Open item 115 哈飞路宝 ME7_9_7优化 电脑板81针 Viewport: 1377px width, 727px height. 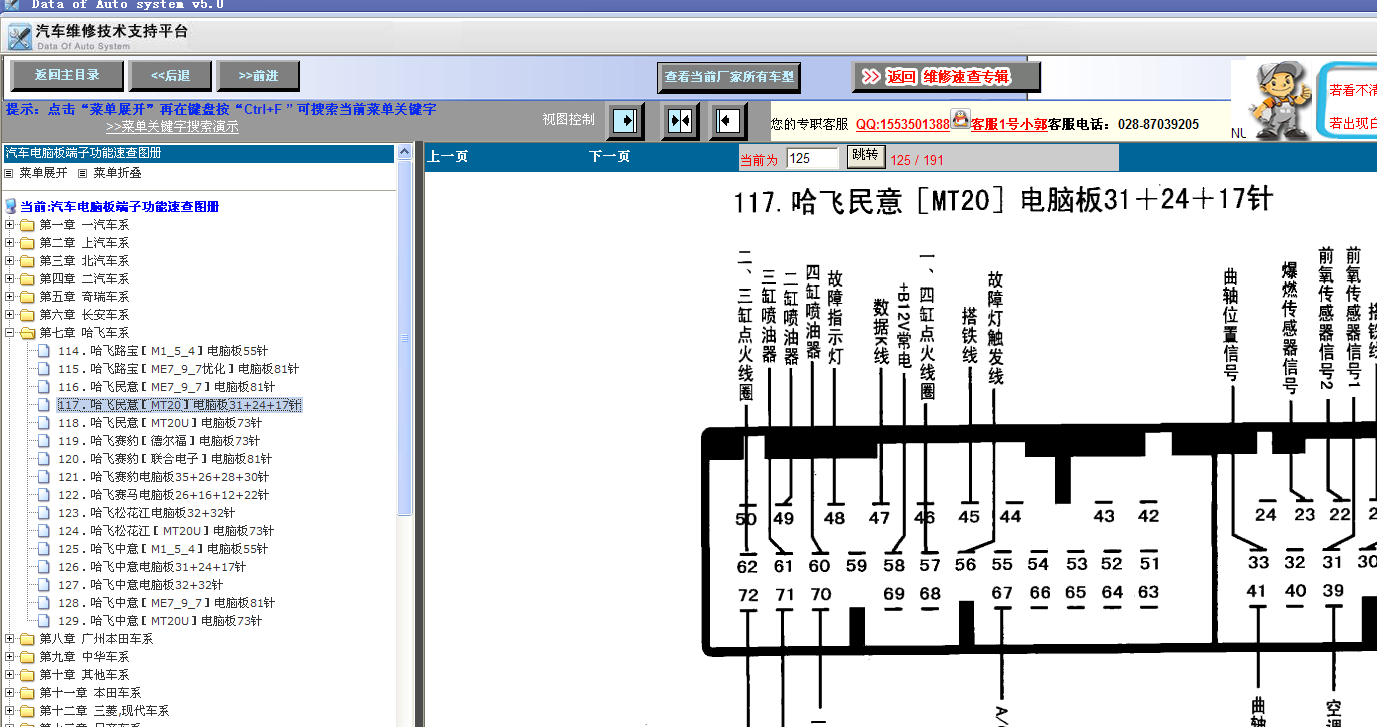click(178, 369)
